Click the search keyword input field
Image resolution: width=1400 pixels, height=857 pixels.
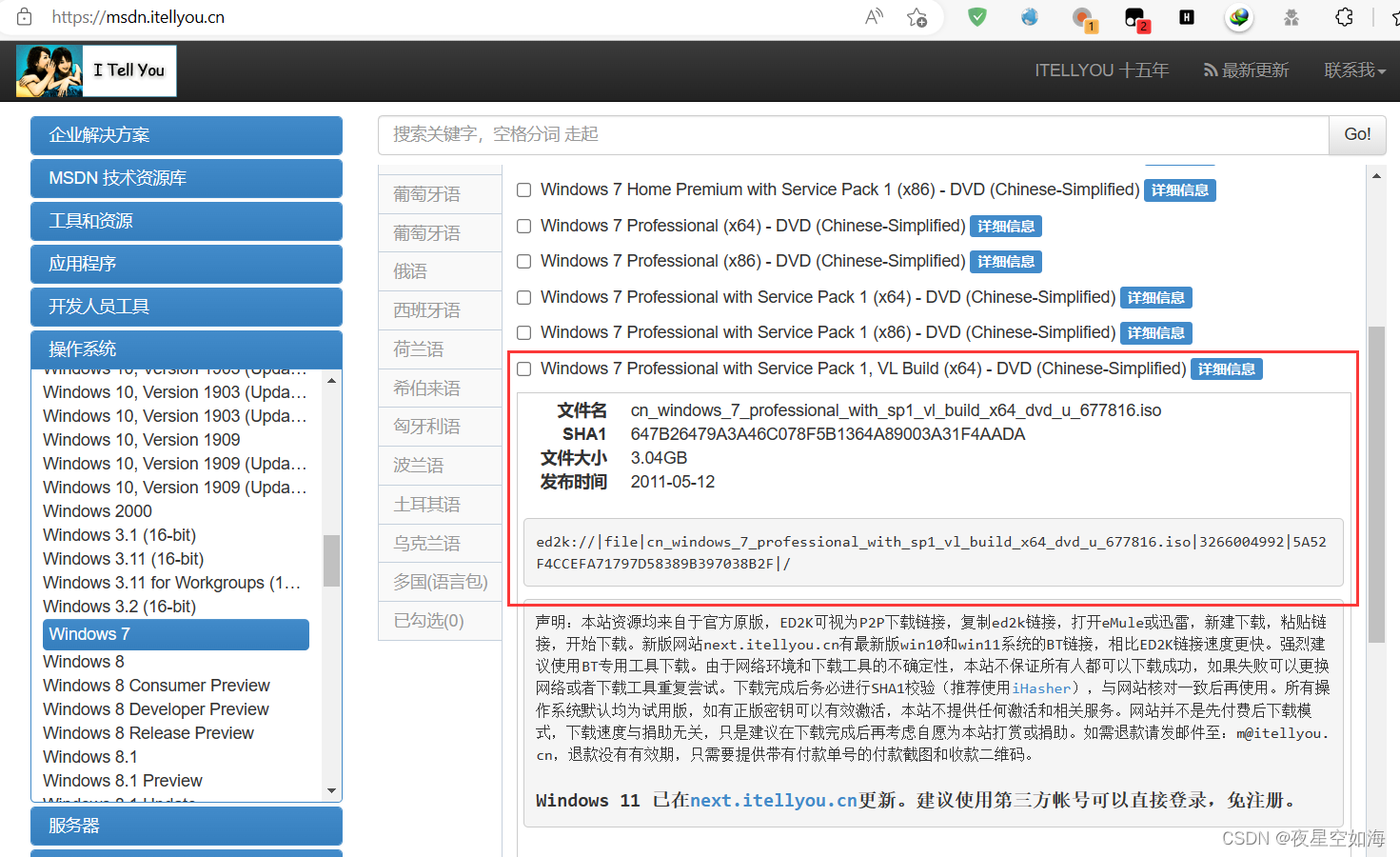pos(854,135)
